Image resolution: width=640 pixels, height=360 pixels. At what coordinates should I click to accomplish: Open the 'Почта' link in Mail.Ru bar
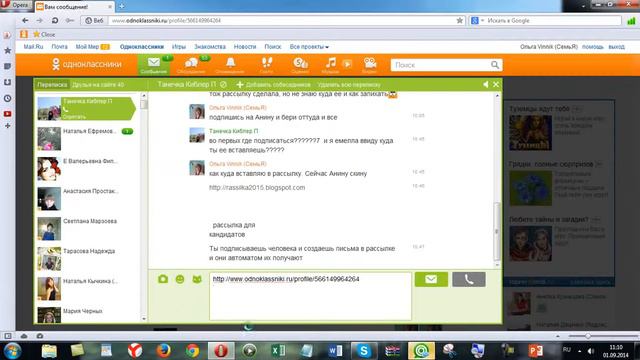(60, 47)
